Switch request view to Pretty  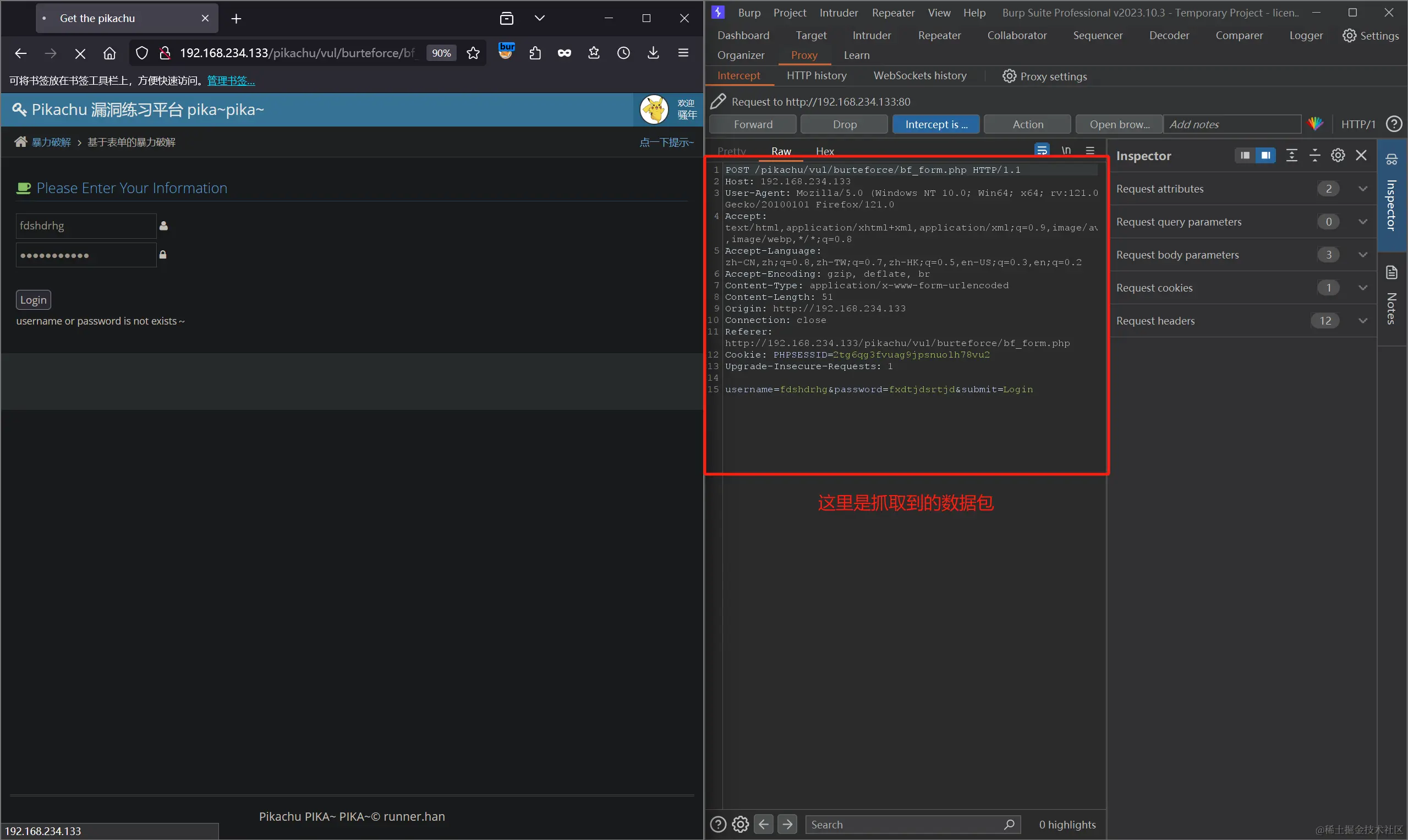(731, 151)
